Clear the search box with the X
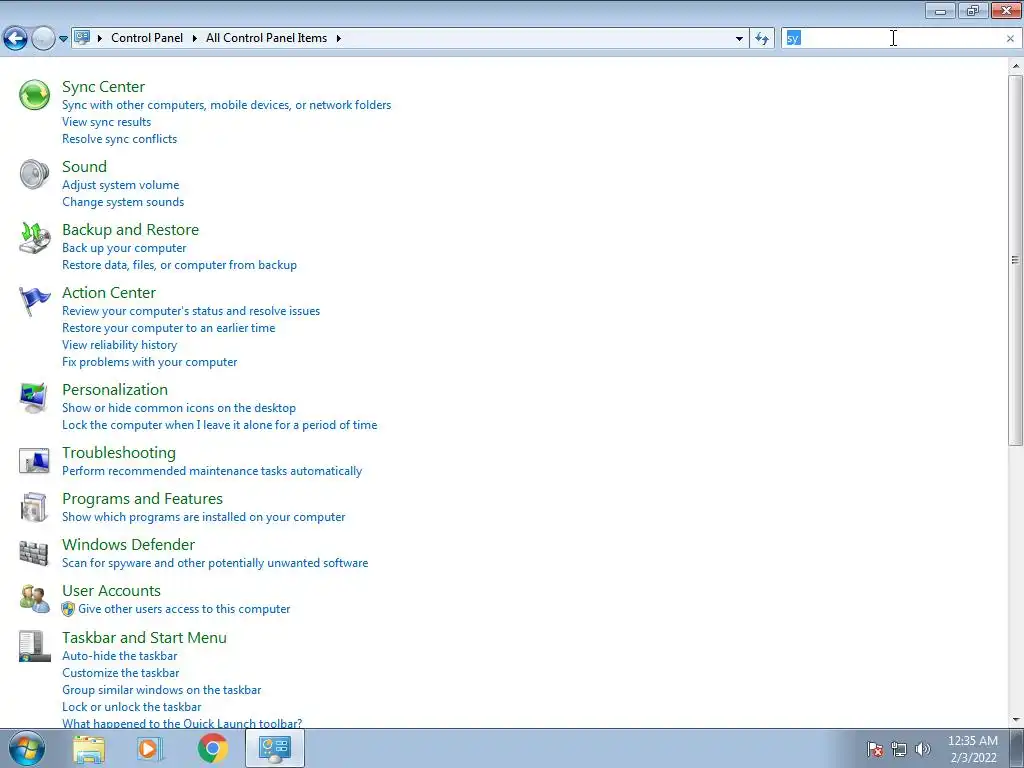1024x768 pixels. point(1010,39)
